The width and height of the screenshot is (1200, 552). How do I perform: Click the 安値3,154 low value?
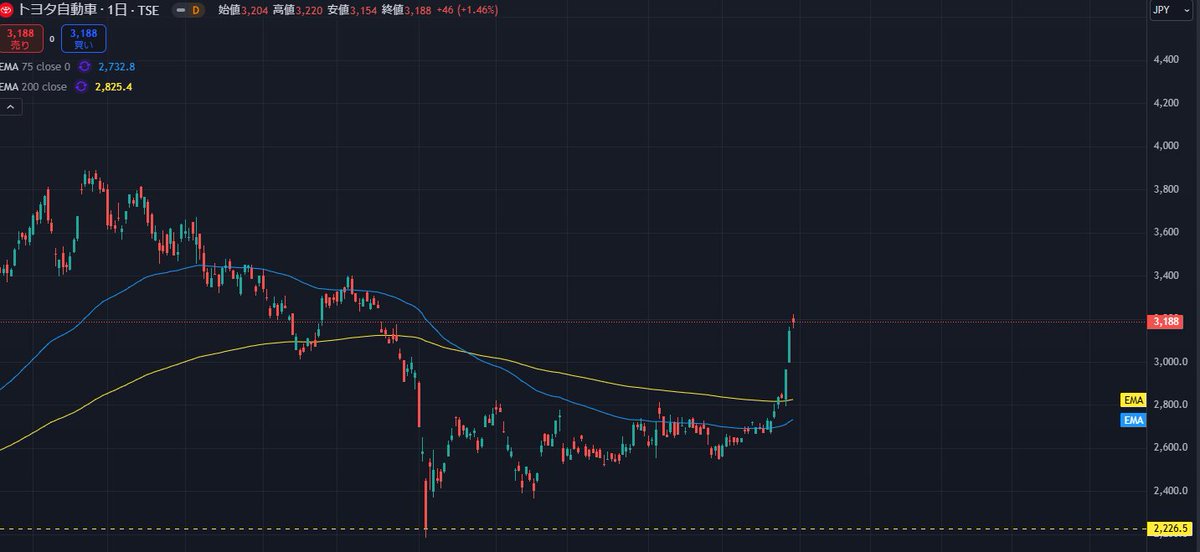pyautogui.click(x=353, y=10)
